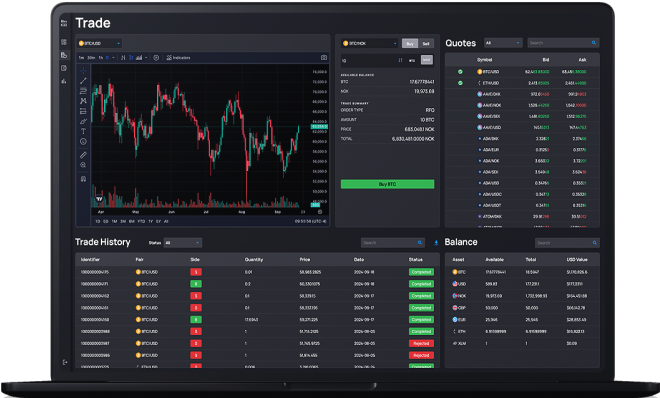The image size is (660, 398).
Task: Click chart settings gear at axis corner
Action: (x=320, y=212)
